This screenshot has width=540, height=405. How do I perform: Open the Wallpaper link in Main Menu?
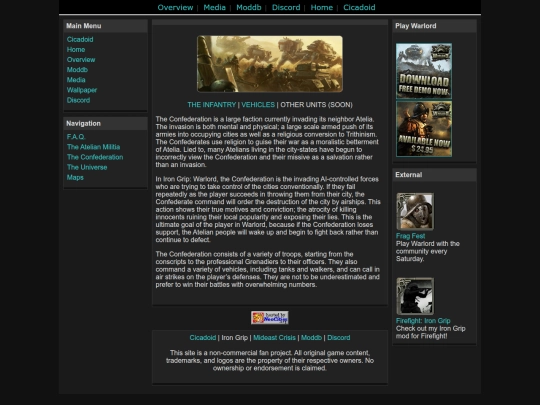click(x=82, y=90)
